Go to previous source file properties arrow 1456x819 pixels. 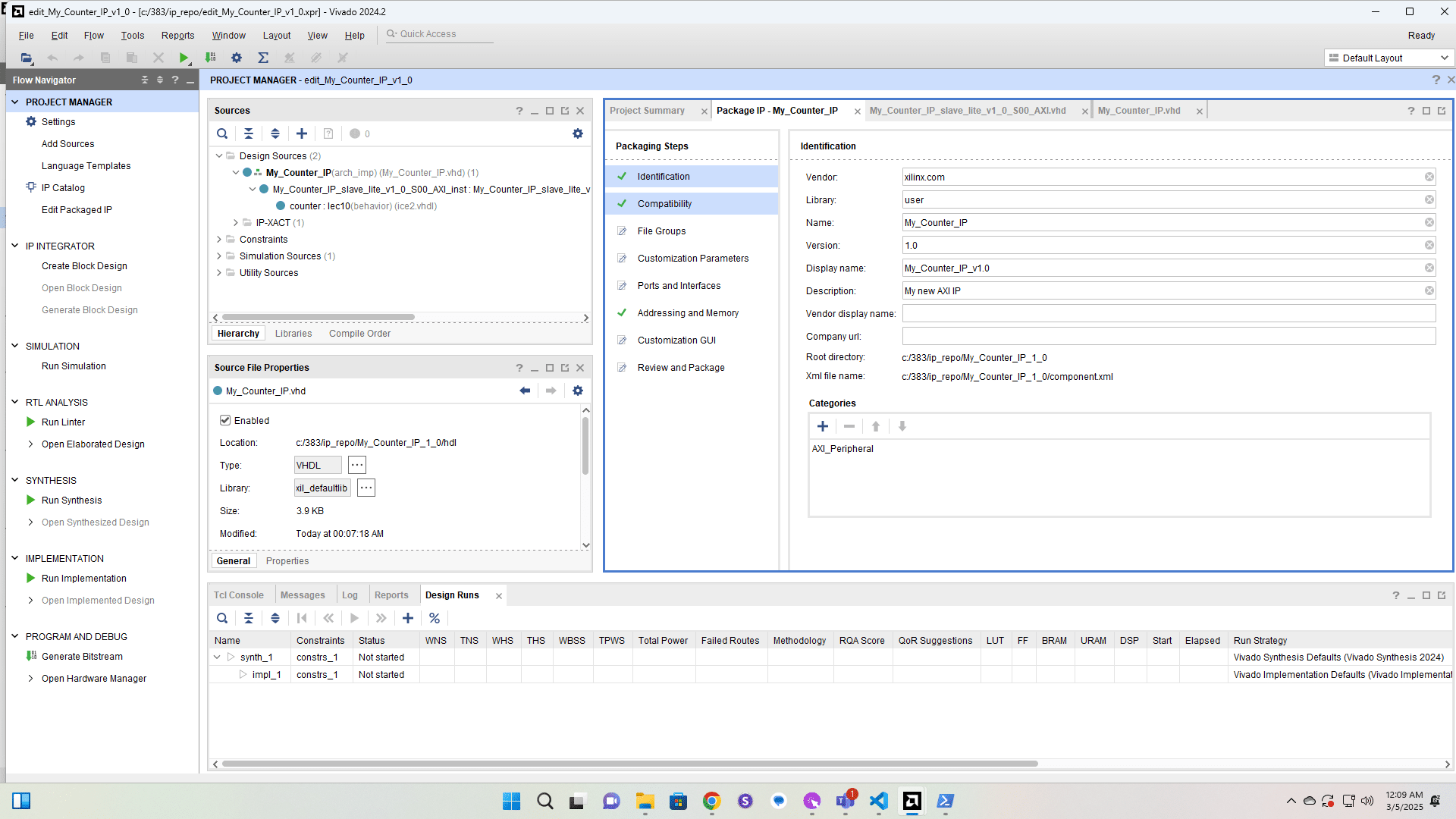coord(525,391)
